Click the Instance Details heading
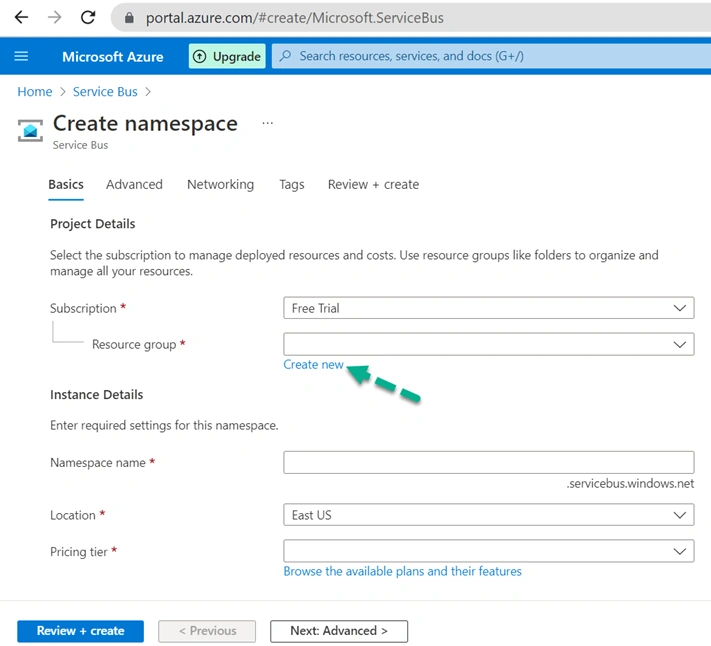711x646 pixels. click(97, 395)
